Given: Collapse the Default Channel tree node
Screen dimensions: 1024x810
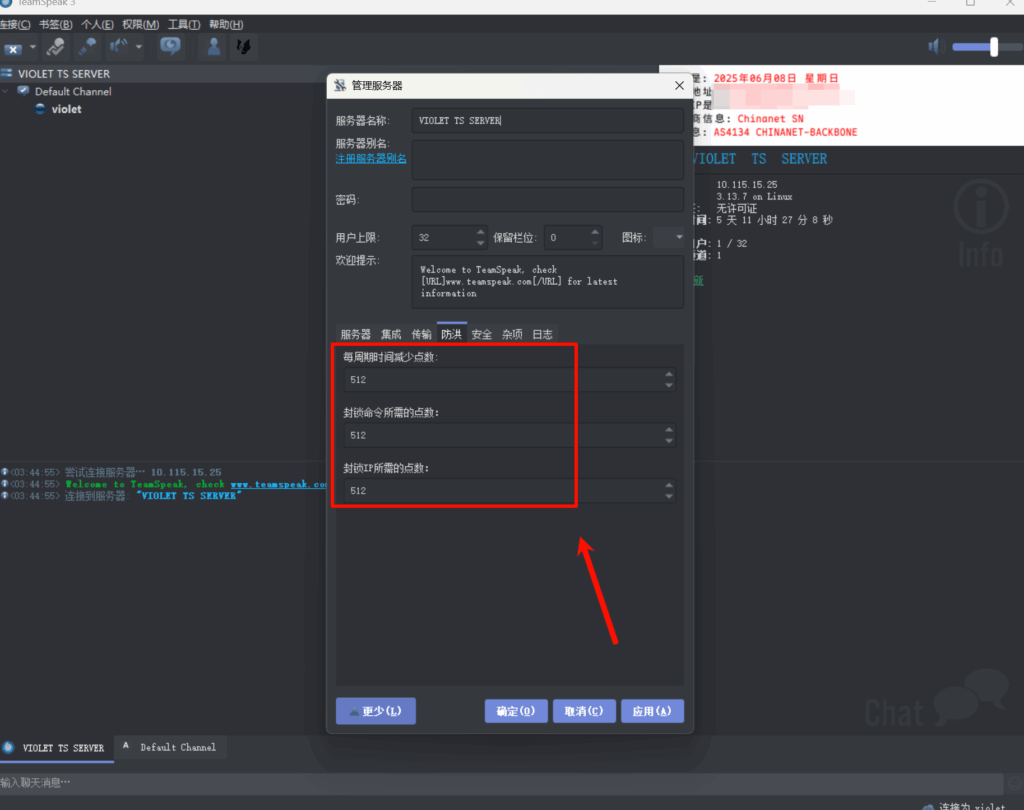Looking at the screenshot, I should click(x=6, y=91).
